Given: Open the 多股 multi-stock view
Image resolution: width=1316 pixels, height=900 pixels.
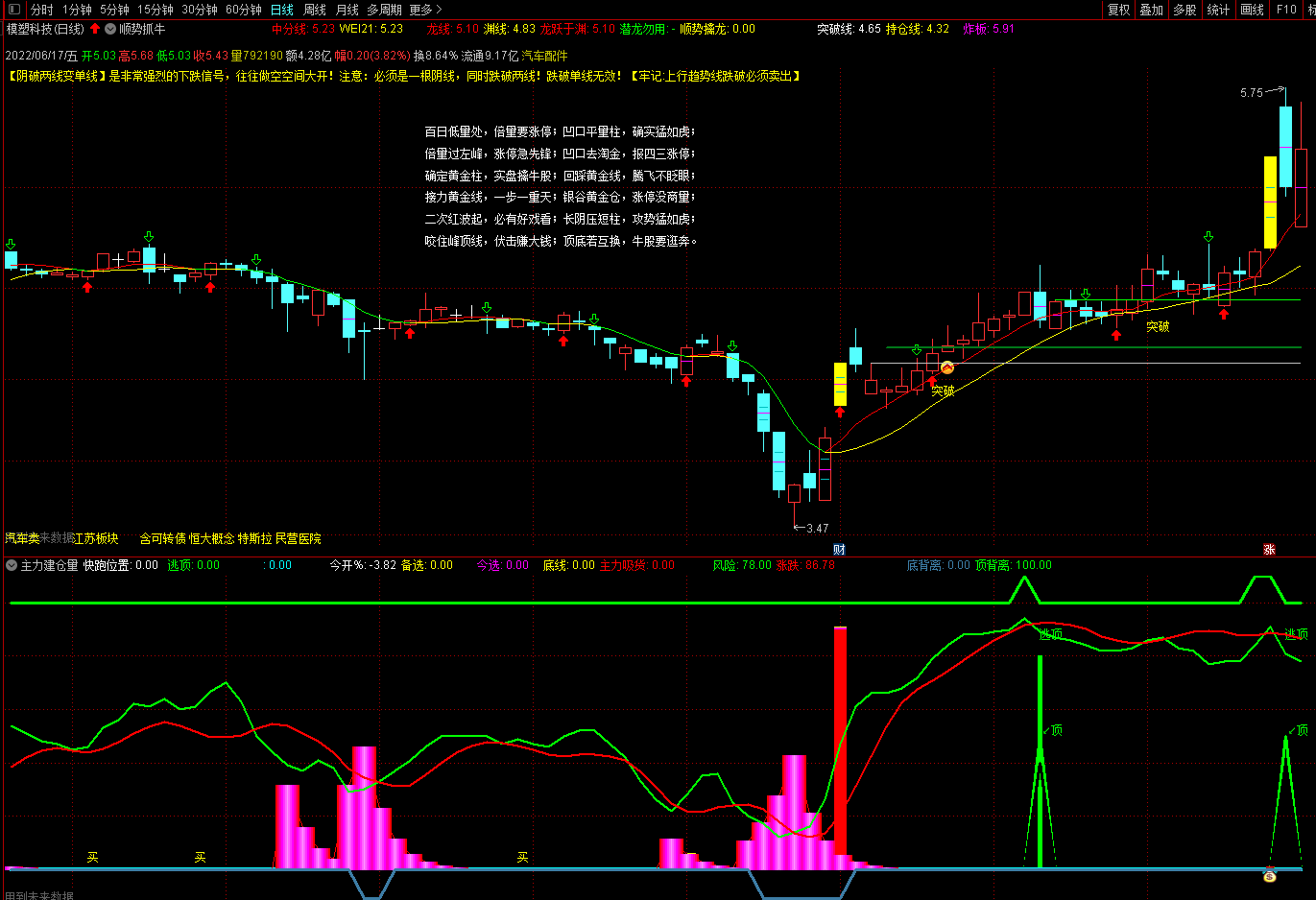Looking at the screenshot, I should pyautogui.click(x=1185, y=10).
